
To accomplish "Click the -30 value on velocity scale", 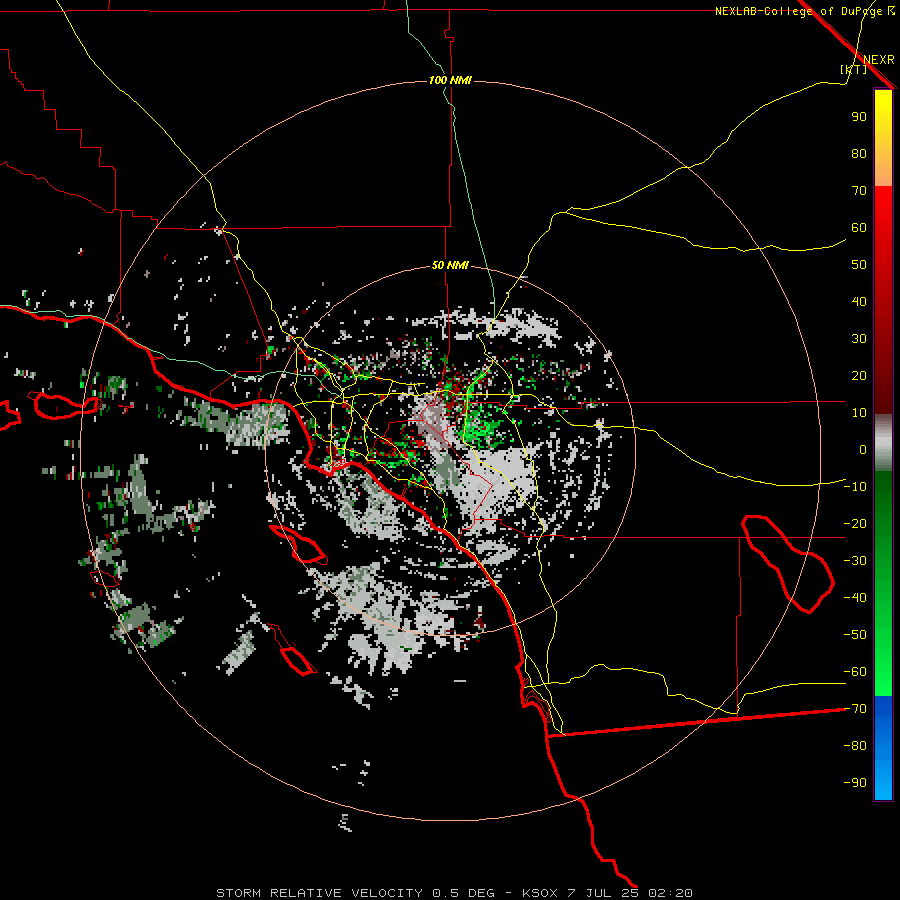I will coord(855,561).
